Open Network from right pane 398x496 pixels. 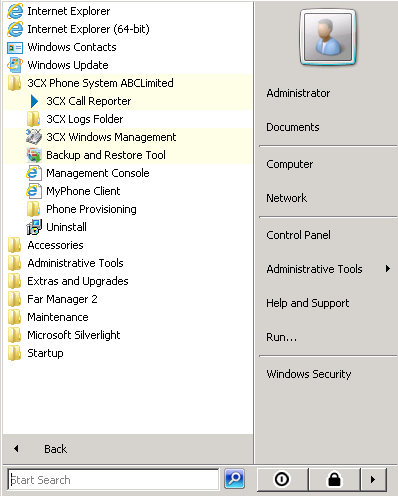(286, 198)
